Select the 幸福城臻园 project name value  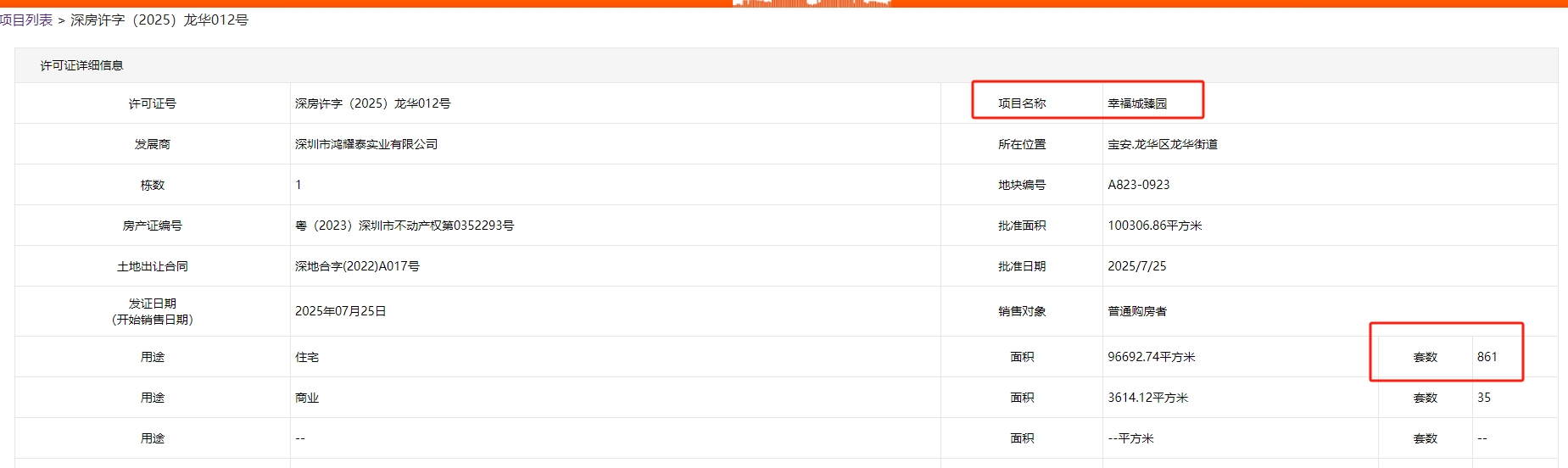[x=1137, y=103]
